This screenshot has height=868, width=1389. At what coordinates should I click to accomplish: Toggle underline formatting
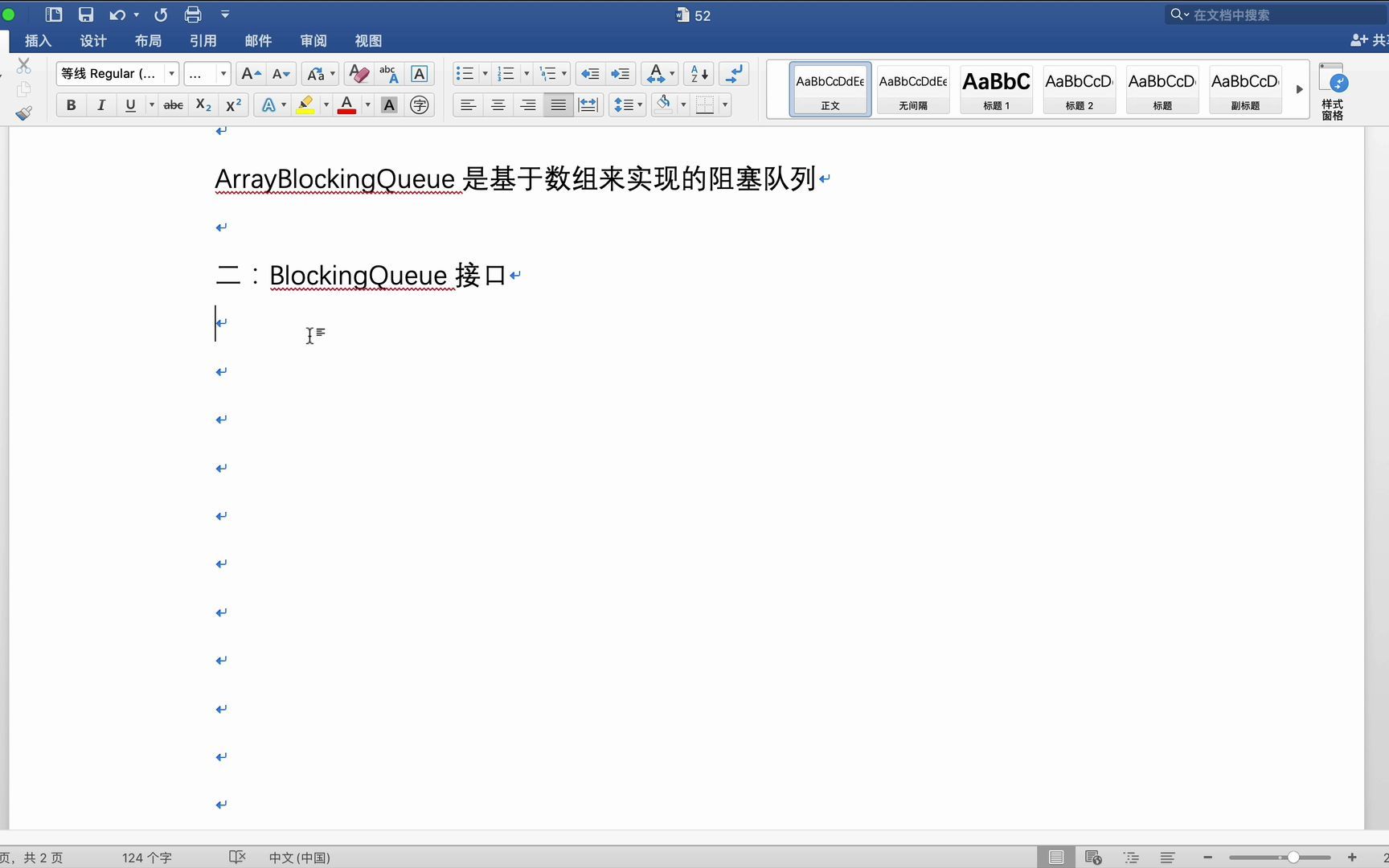(130, 105)
